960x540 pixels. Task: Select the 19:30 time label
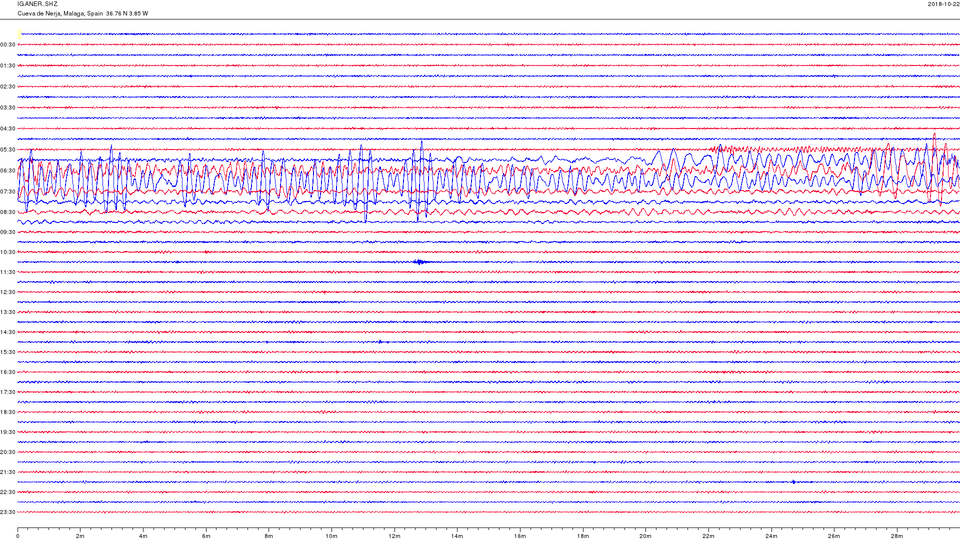coord(7,432)
